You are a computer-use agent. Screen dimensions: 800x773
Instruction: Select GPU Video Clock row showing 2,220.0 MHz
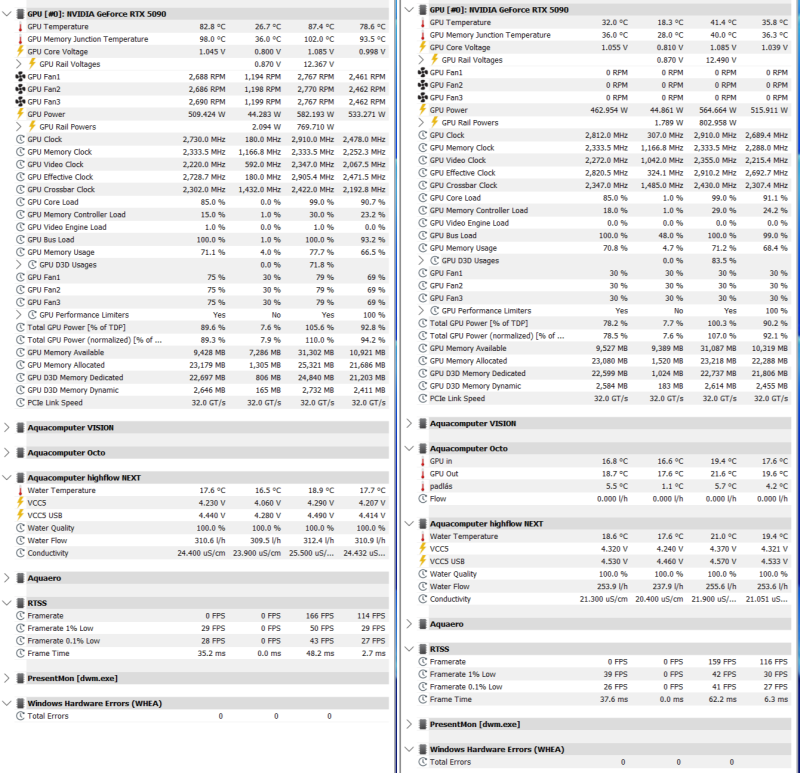coord(202,164)
